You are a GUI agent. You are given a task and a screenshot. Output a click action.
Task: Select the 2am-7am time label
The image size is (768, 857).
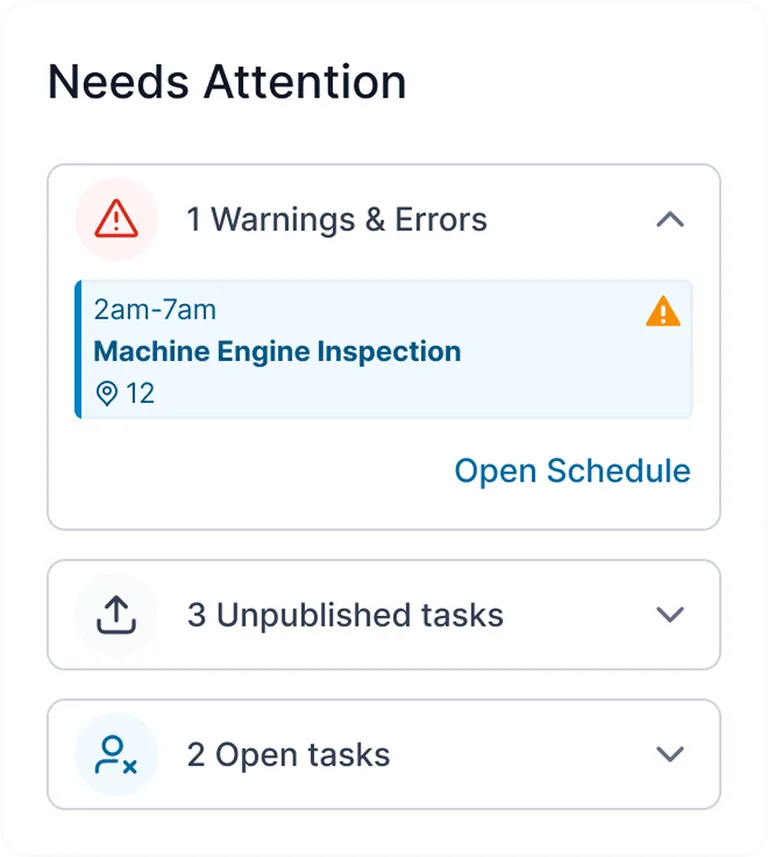(x=153, y=310)
